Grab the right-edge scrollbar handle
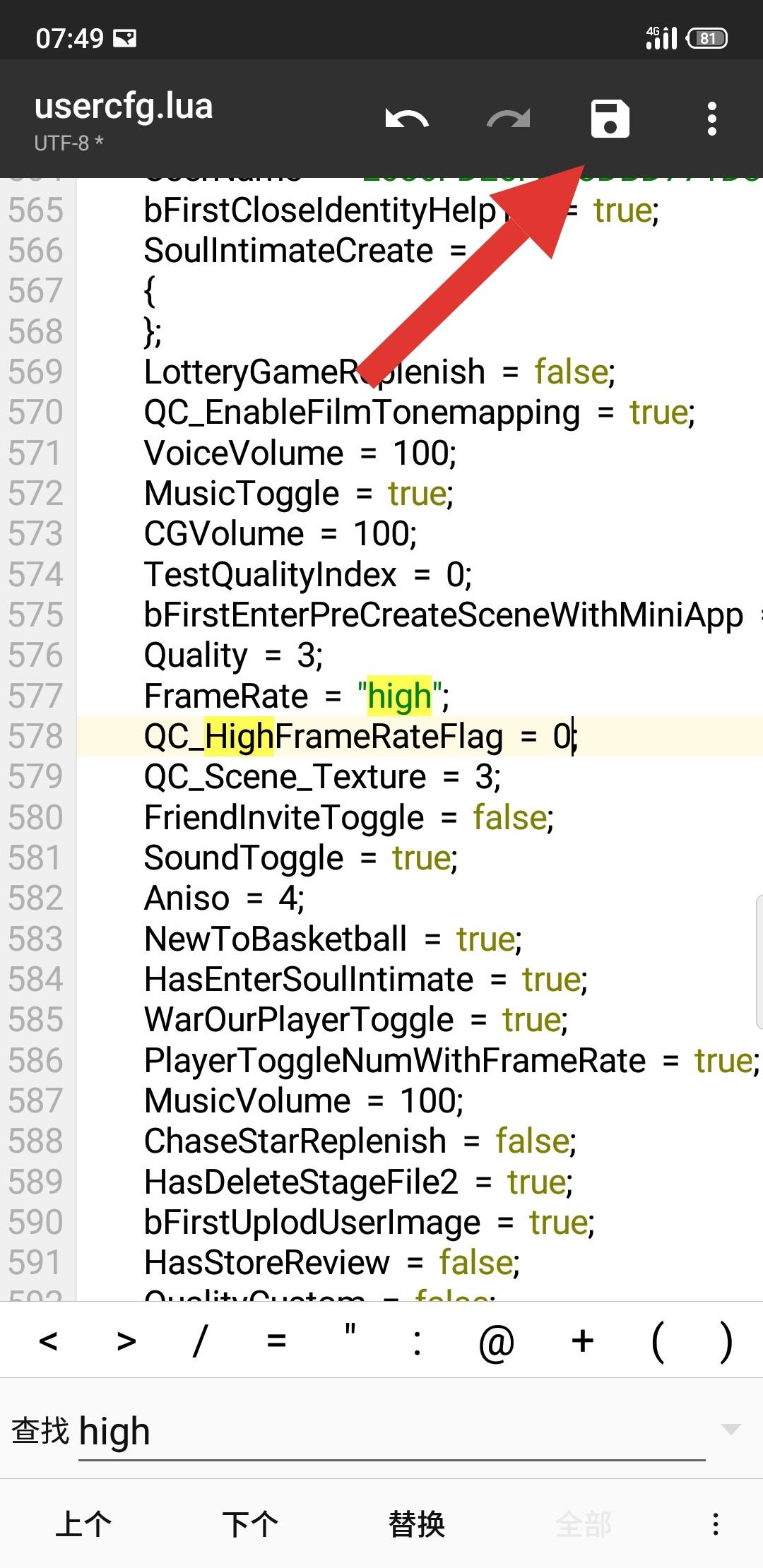 point(759,961)
